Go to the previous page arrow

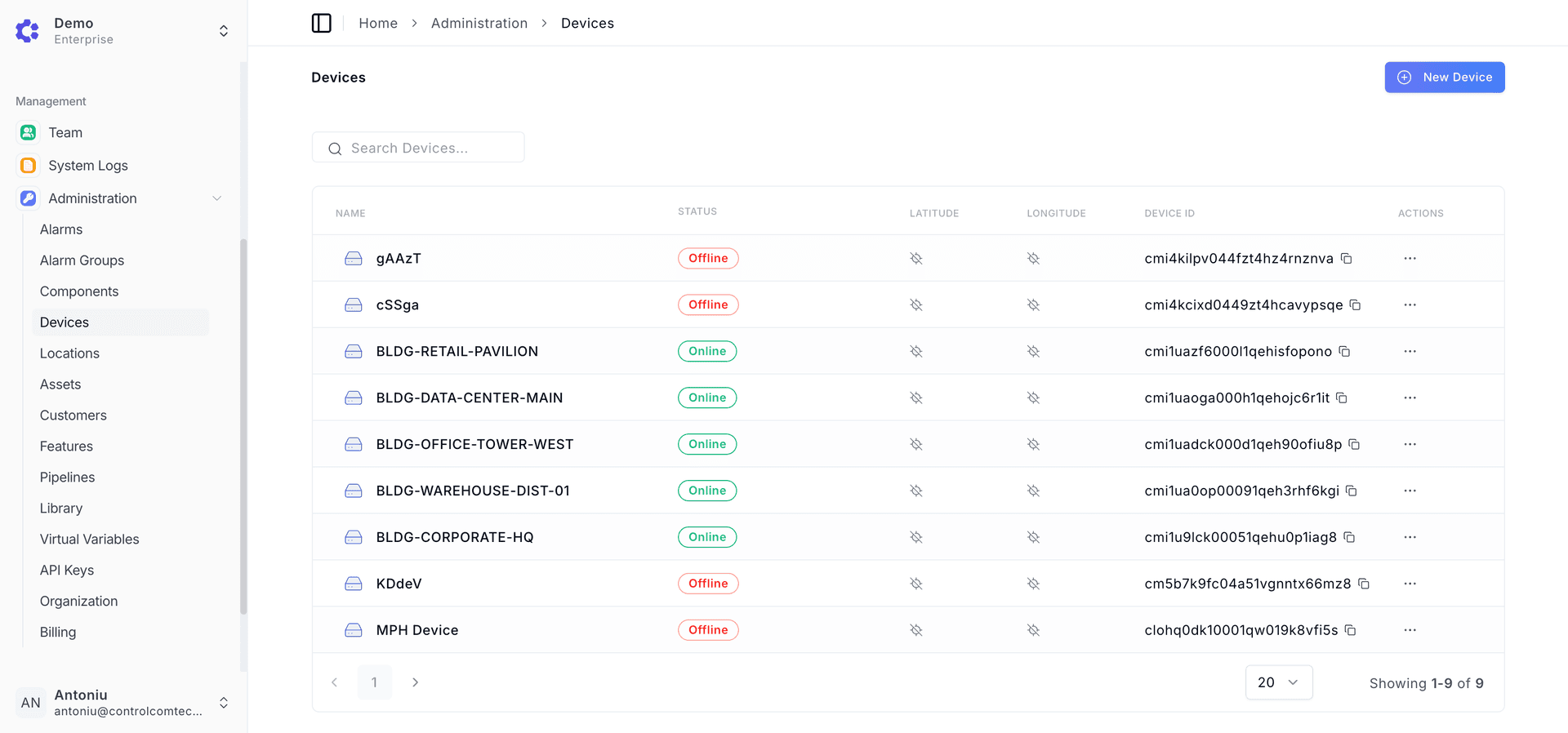click(334, 682)
